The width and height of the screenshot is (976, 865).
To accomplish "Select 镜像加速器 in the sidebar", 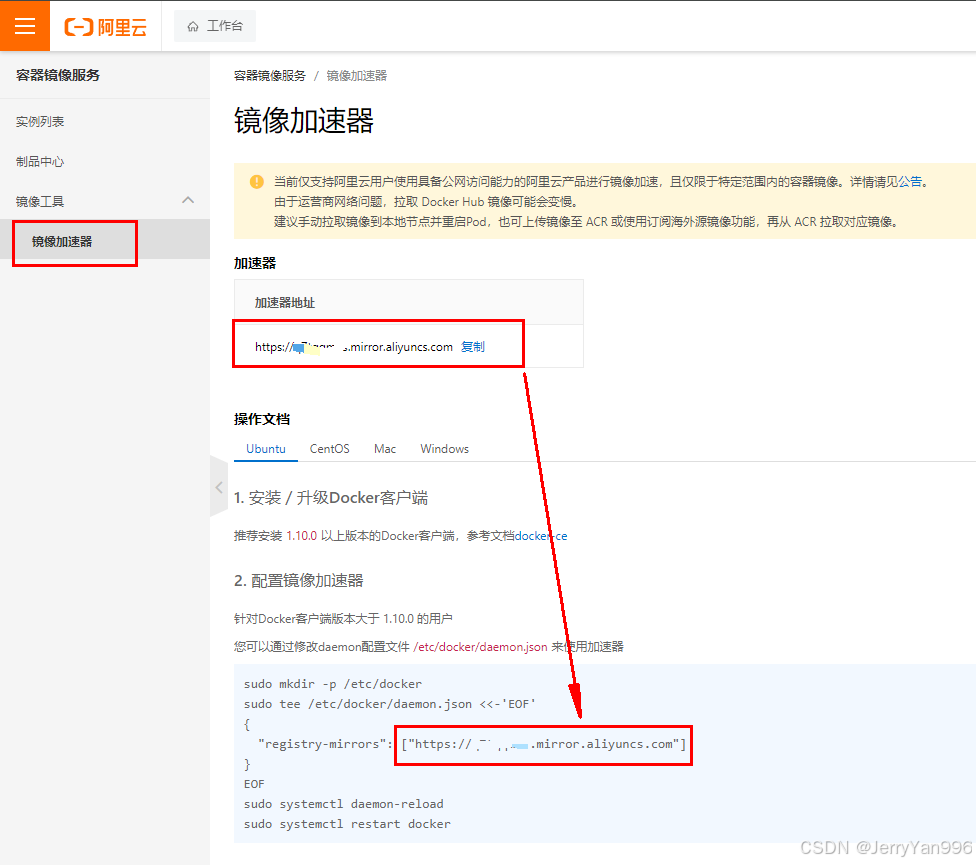I will click(x=62, y=241).
